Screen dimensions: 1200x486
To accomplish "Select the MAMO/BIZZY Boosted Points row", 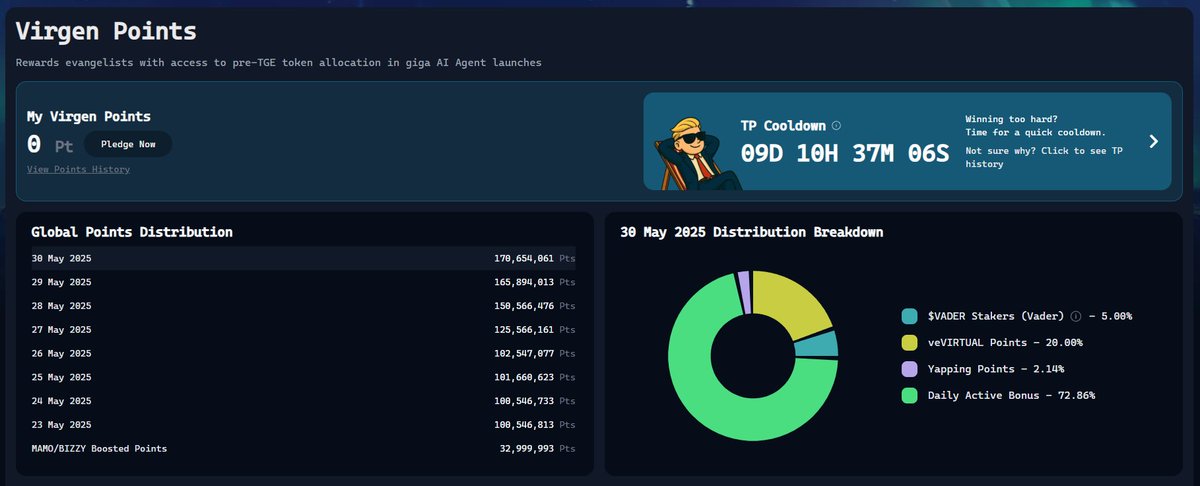I will tap(304, 449).
